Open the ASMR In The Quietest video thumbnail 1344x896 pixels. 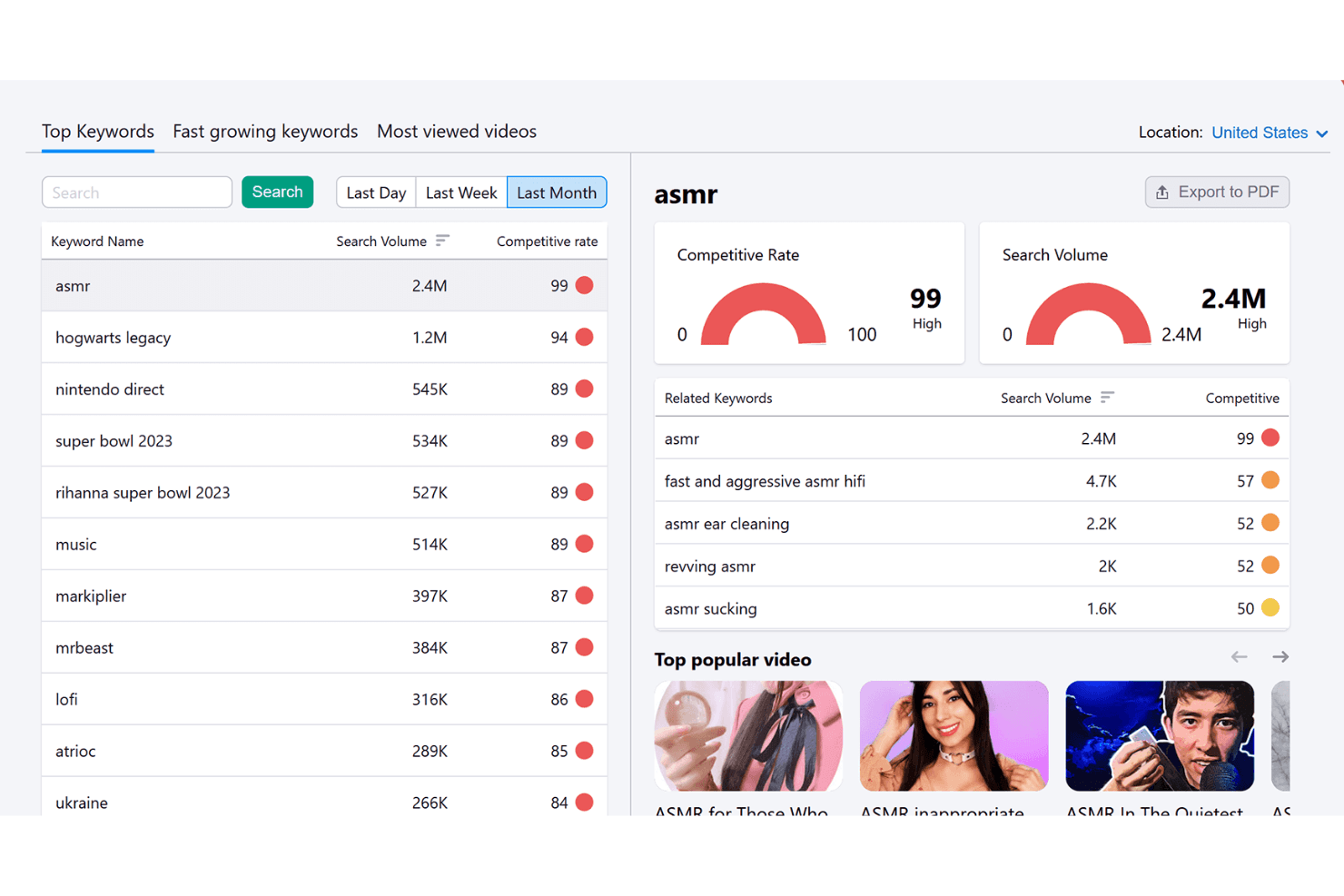[x=1160, y=736]
